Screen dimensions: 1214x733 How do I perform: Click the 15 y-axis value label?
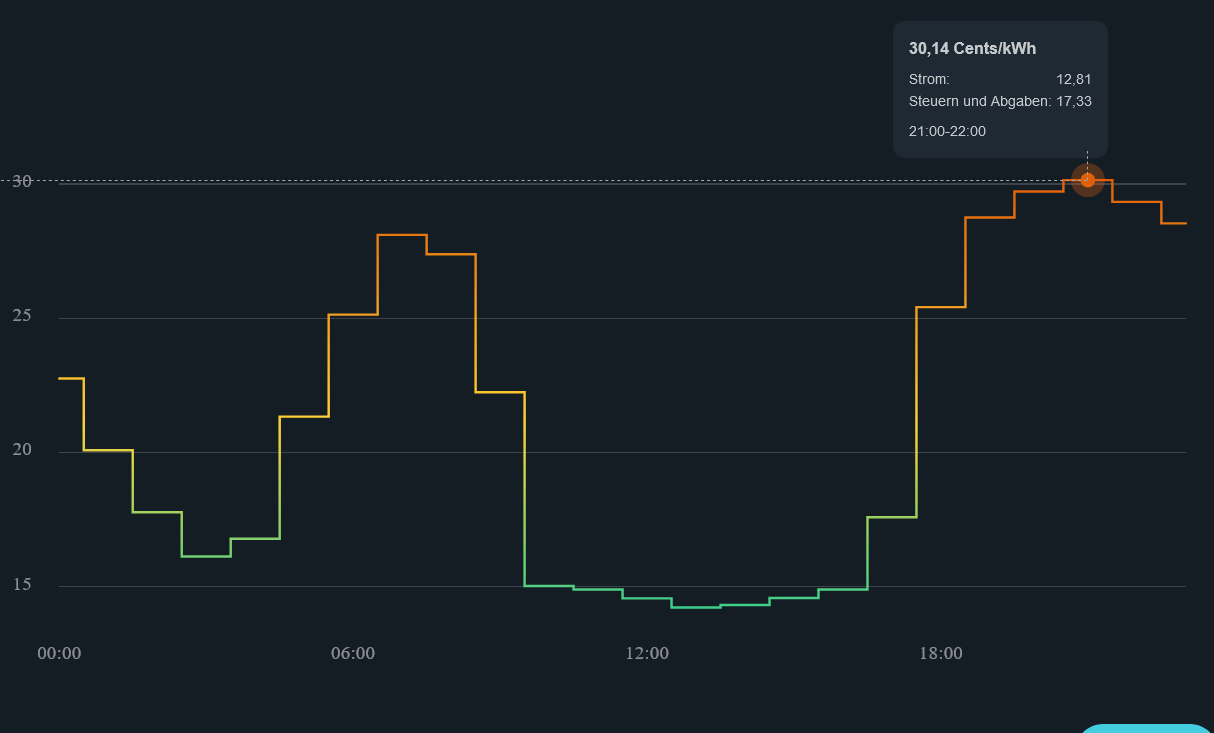tap(22, 584)
